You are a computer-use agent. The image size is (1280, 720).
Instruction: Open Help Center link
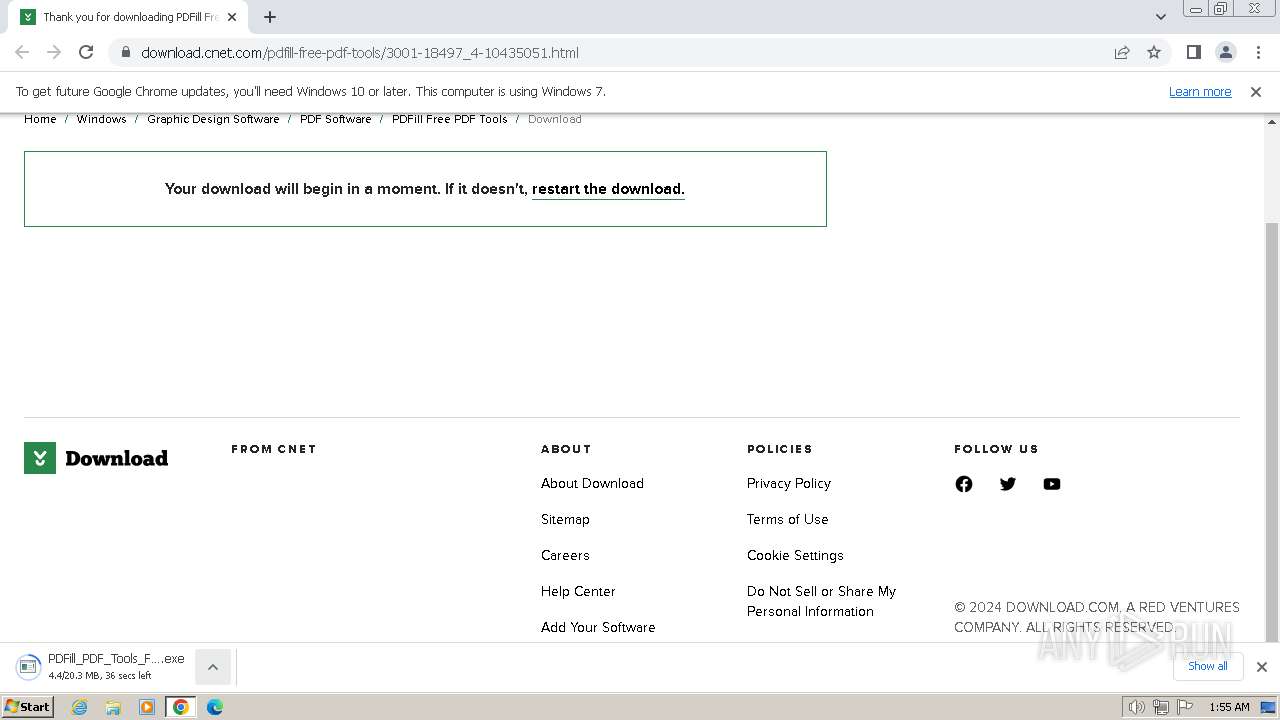click(x=578, y=591)
